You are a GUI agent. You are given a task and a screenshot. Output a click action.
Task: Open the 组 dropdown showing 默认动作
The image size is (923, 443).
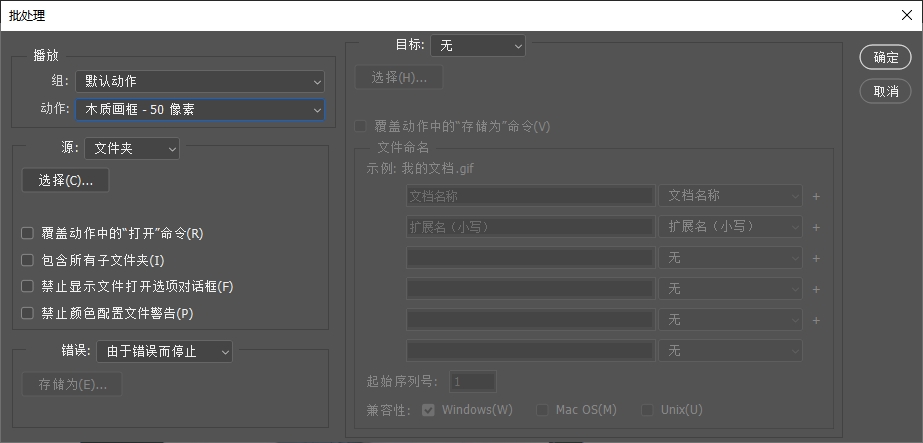200,81
